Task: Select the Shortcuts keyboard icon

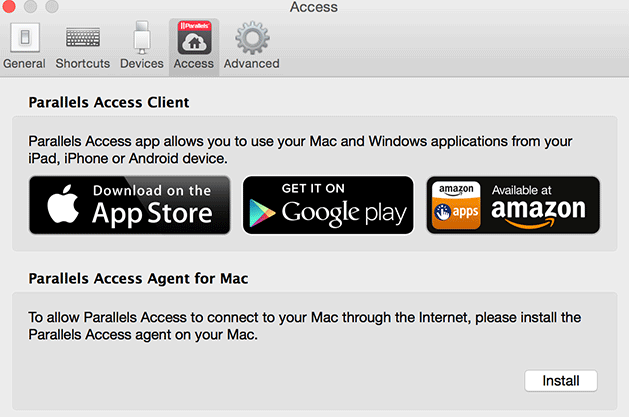Action: pyautogui.click(x=83, y=37)
